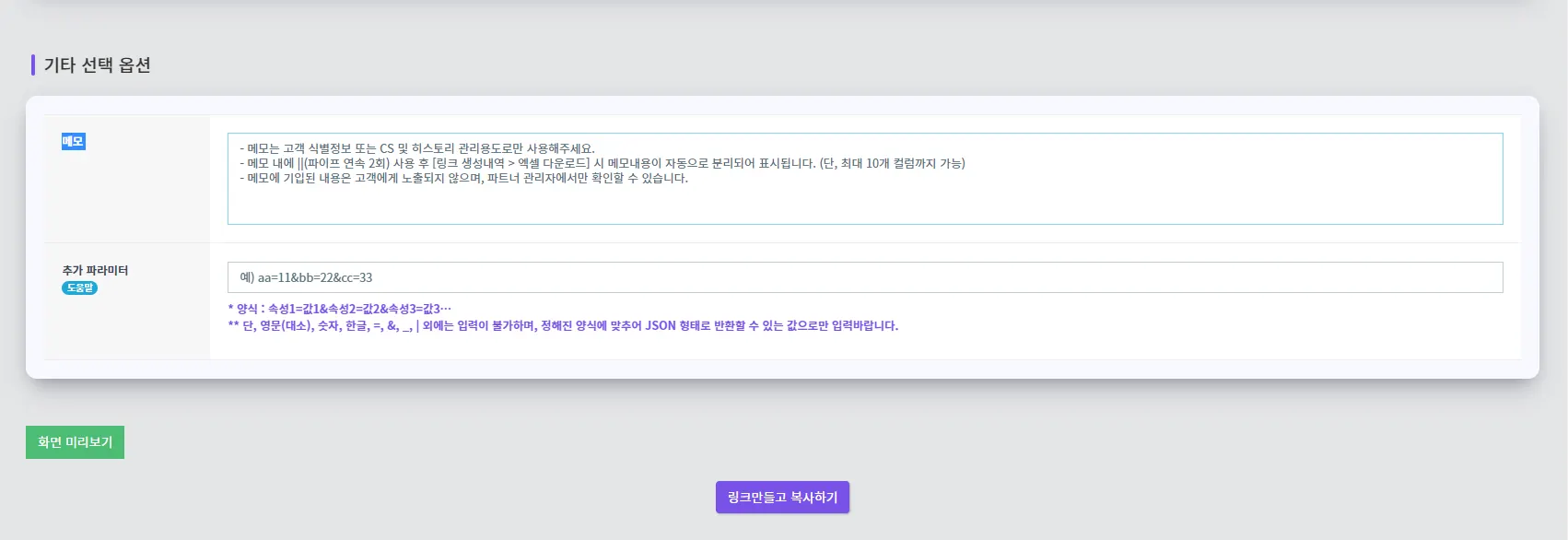Click the '** 단, 영문(대소)' JSON restriction note

coord(563,325)
